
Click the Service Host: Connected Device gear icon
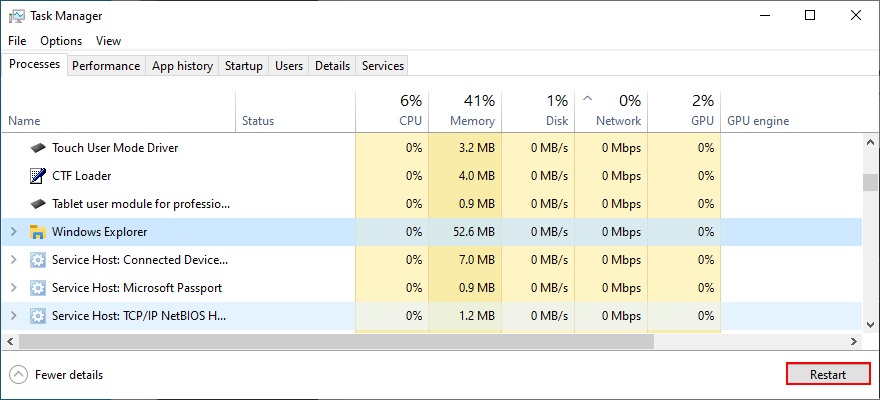pyautogui.click(x=38, y=260)
